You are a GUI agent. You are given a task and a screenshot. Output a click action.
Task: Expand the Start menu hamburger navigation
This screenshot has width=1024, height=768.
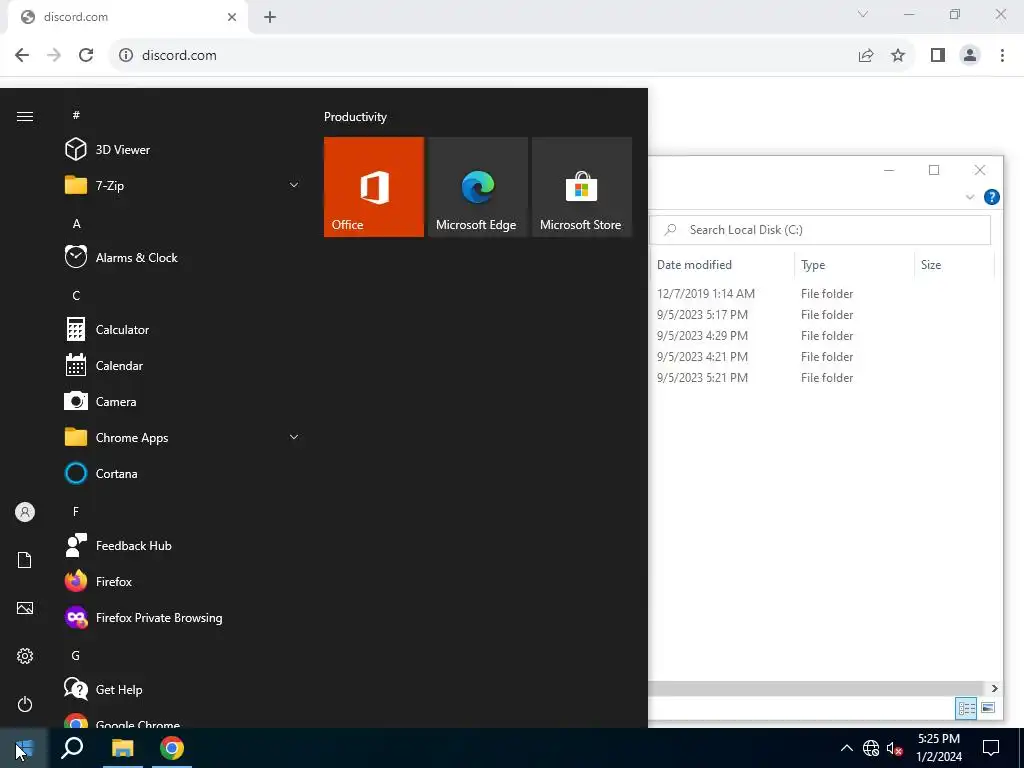(x=25, y=116)
